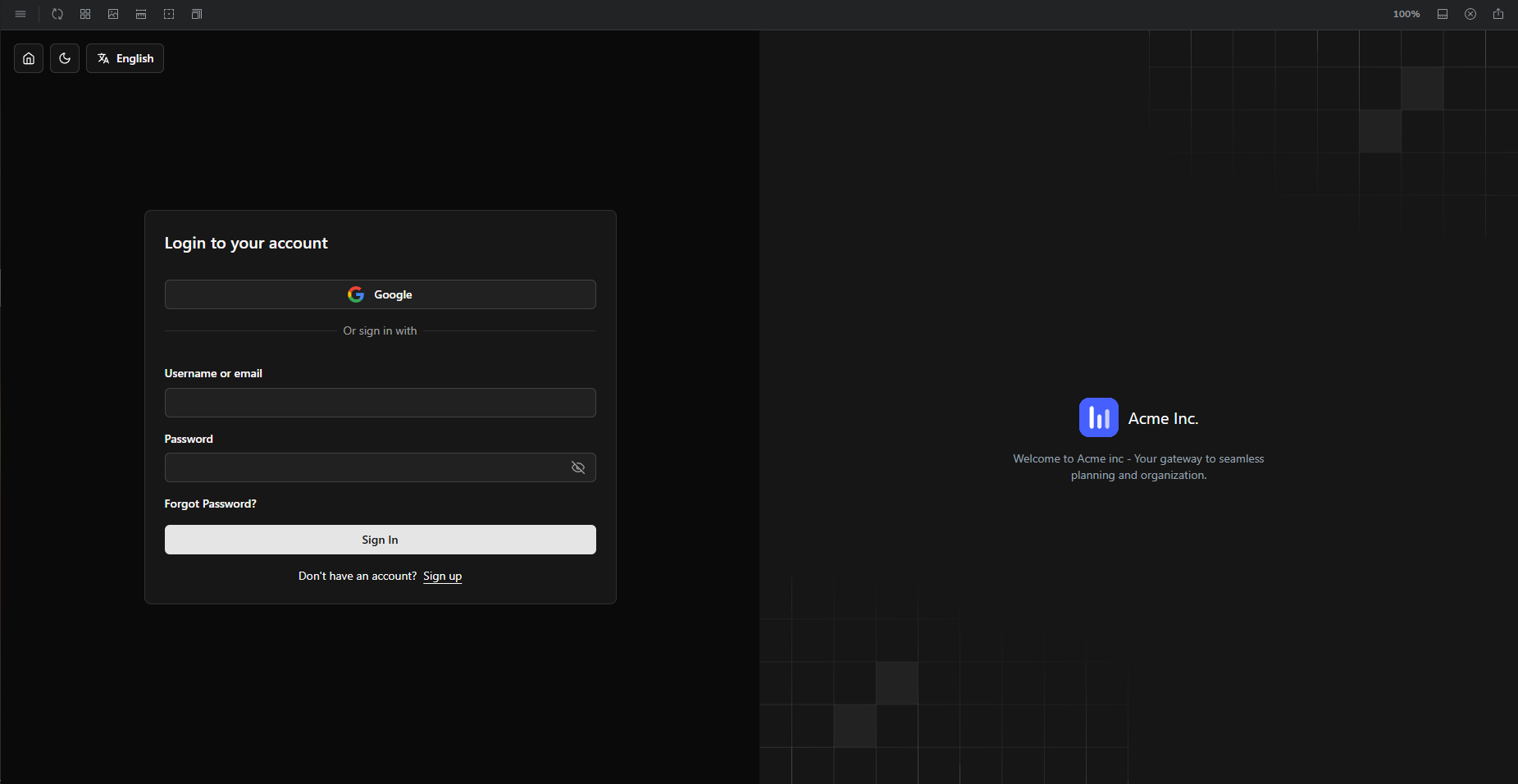Click the stacked windows icon in toolbar
Screen dimensions: 1518x784
197,14
